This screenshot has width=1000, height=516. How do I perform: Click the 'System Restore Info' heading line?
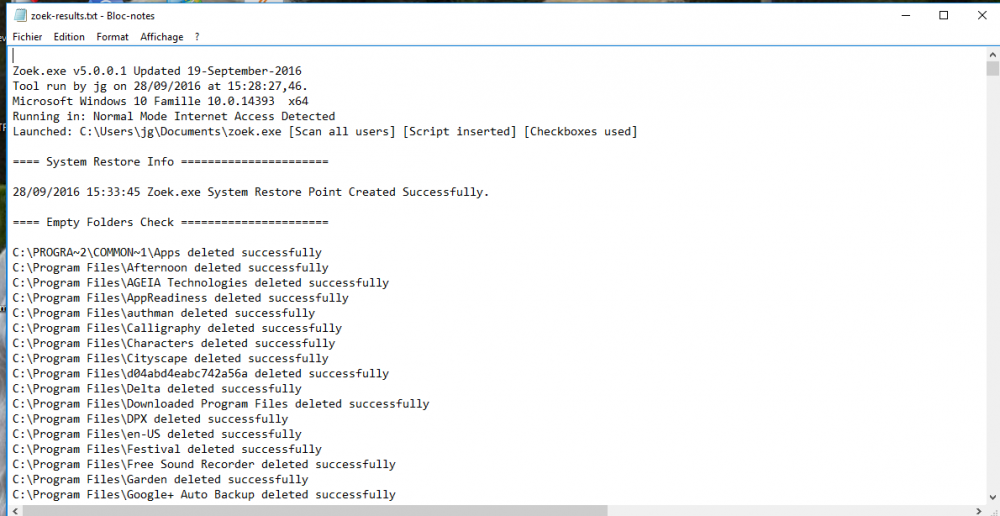[x=170, y=162]
